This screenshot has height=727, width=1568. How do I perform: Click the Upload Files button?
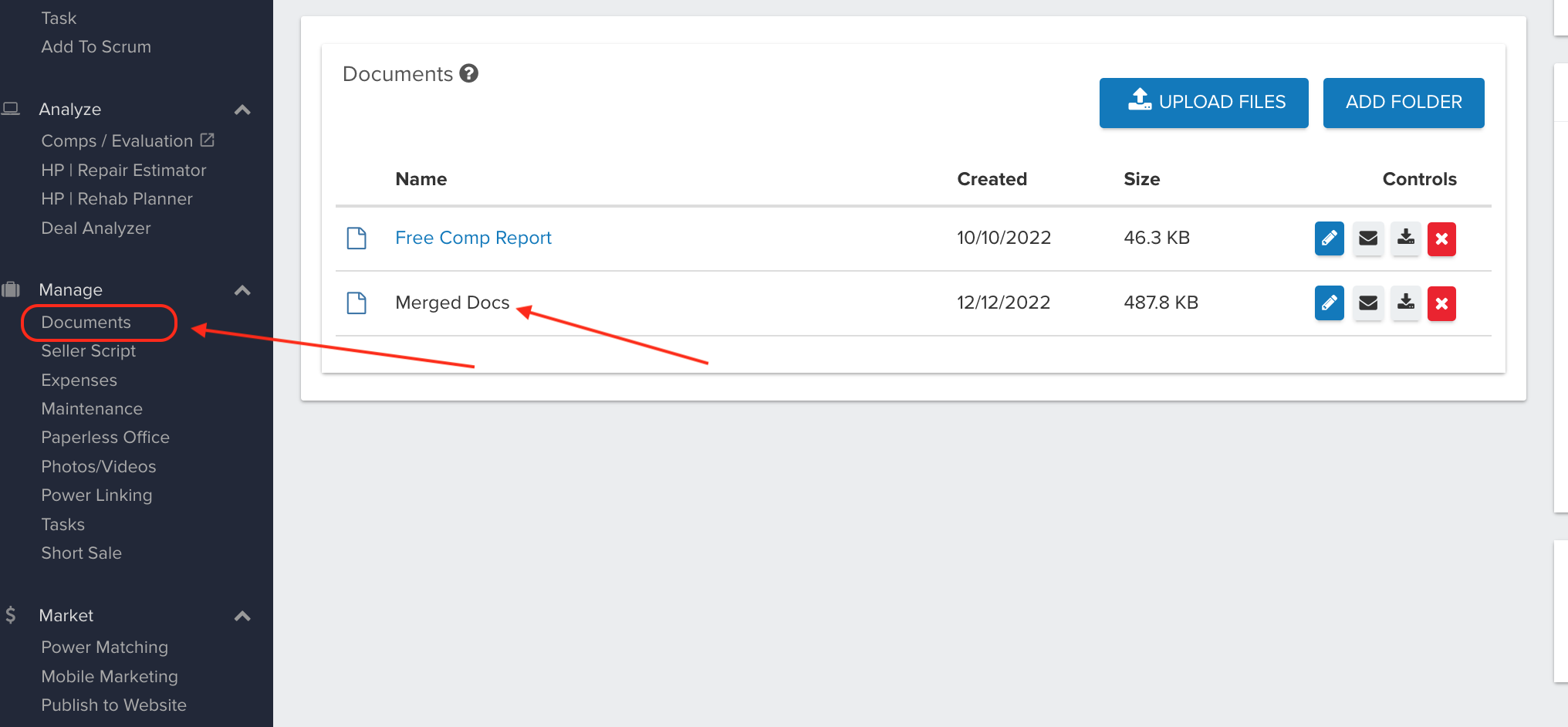(x=1203, y=103)
